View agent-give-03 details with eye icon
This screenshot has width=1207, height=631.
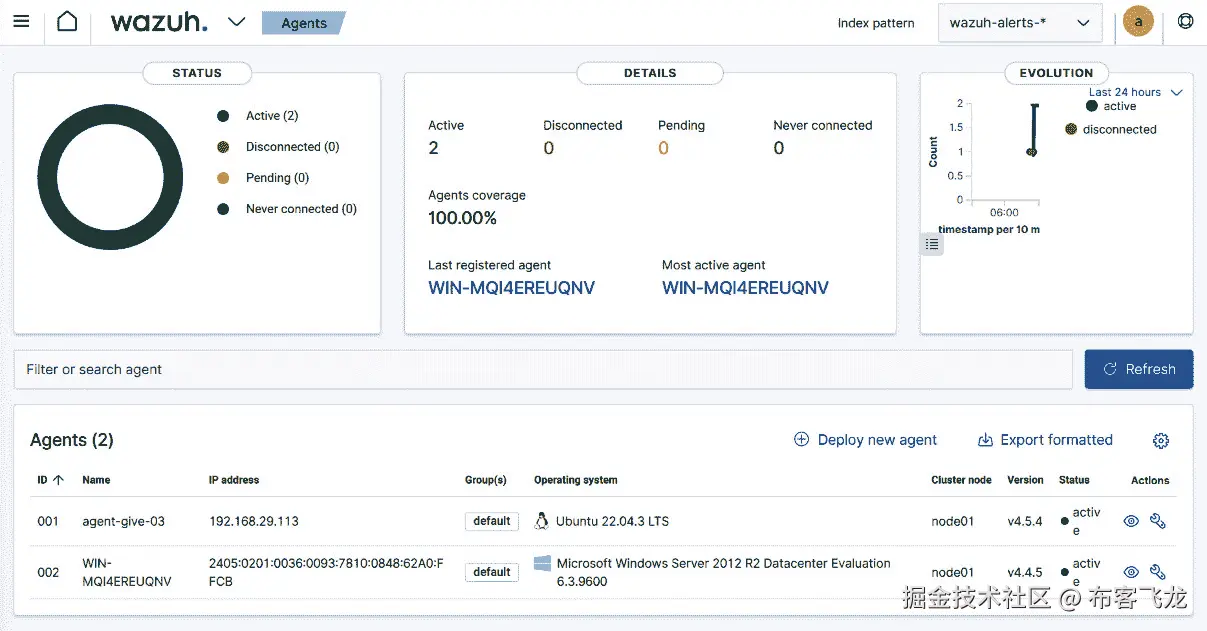point(1131,521)
